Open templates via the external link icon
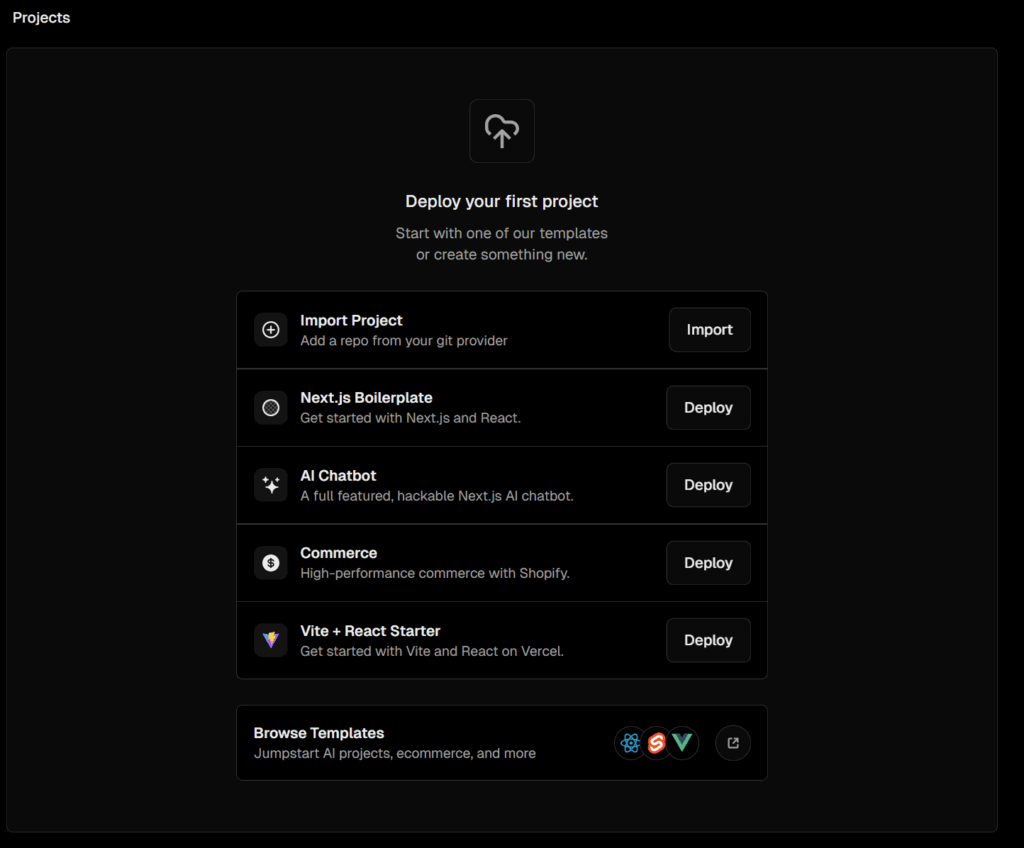The image size is (1024, 848). pyautogui.click(x=733, y=743)
